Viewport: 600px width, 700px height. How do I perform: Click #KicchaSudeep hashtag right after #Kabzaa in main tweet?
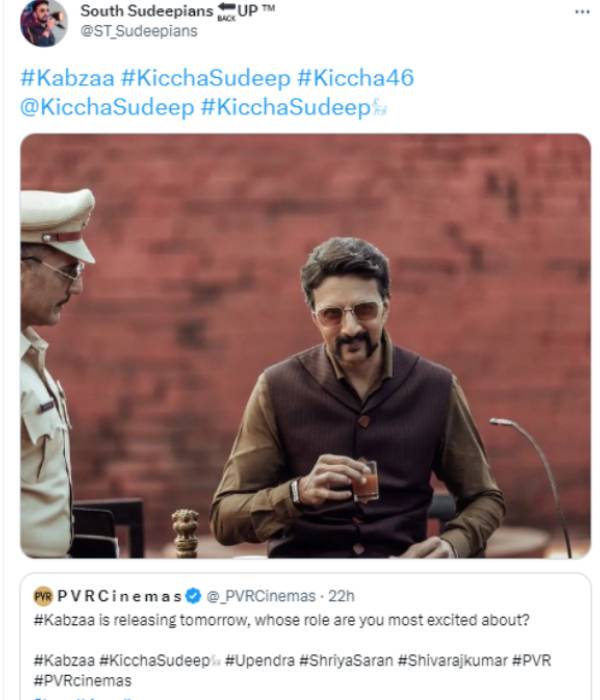206,78
